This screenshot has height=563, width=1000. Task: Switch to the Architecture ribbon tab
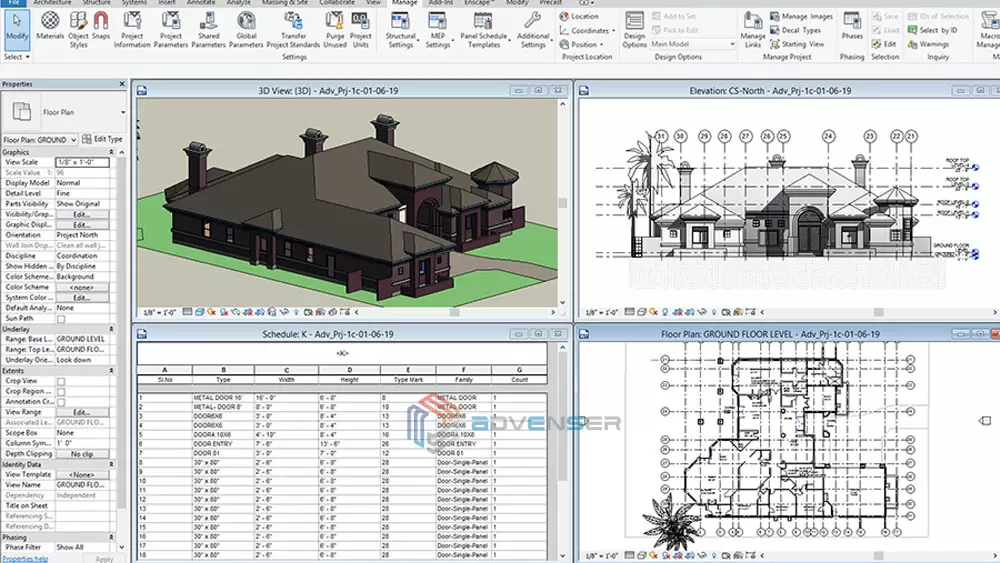pyautogui.click(x=53, y=3)
